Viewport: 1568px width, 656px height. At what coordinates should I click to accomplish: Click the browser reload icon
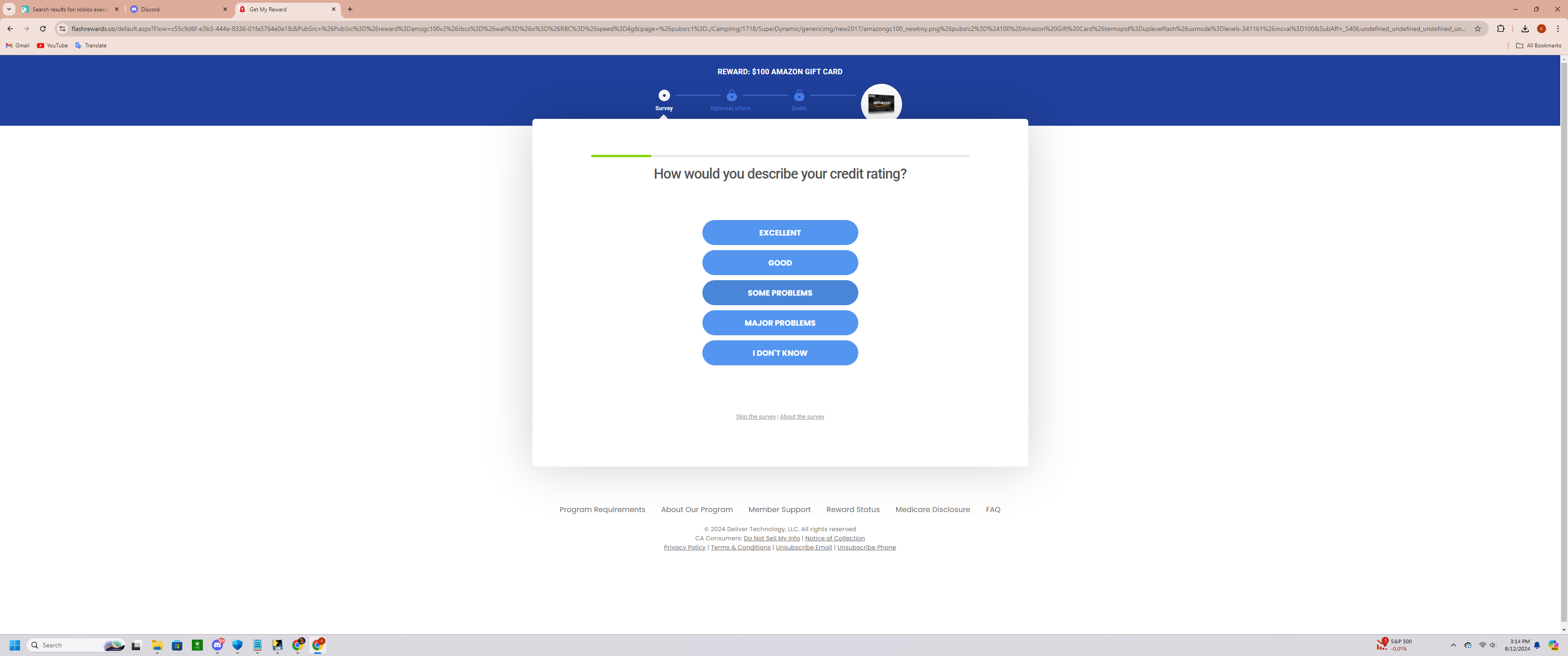pos(42,29)
